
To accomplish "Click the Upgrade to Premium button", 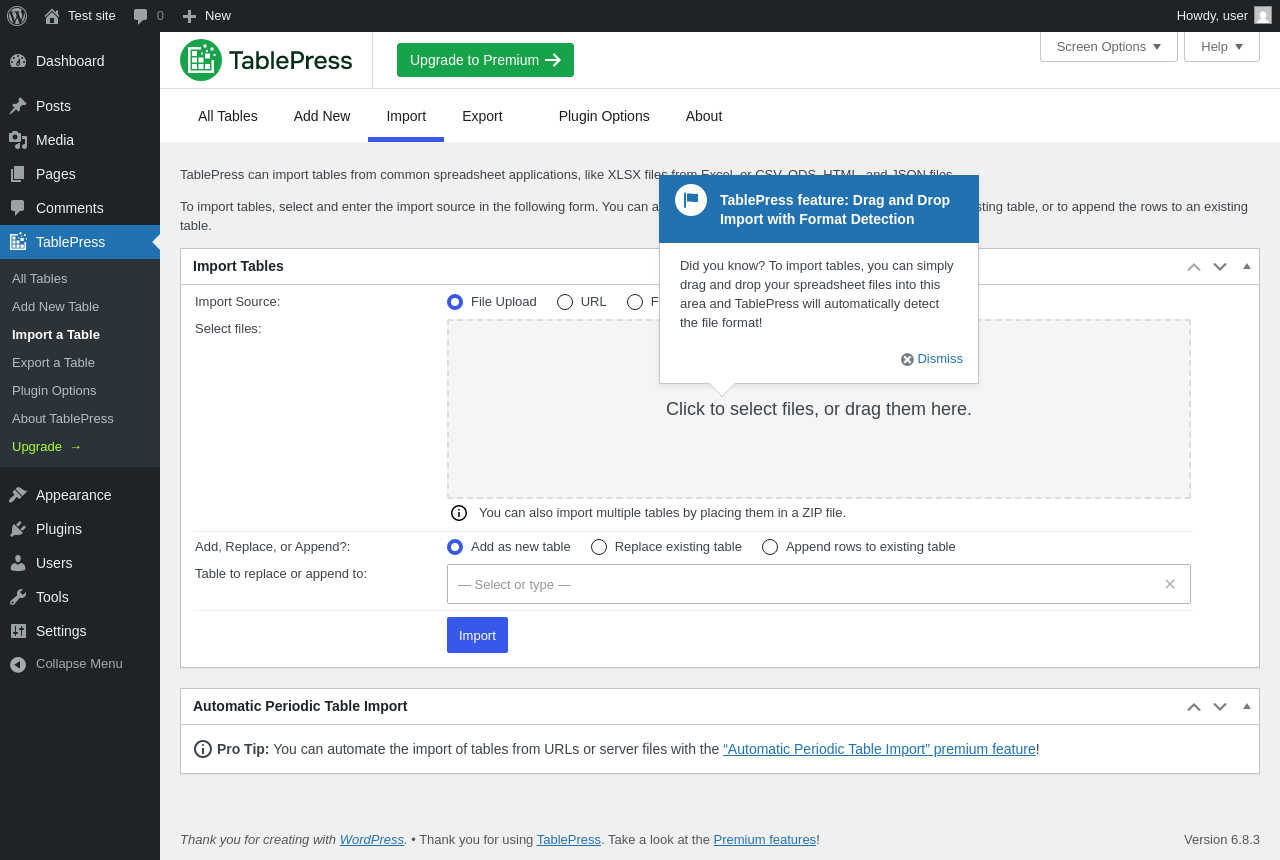I will 485,60.
